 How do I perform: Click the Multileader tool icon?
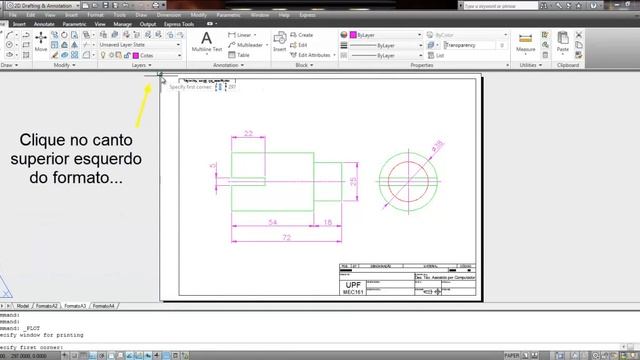click(x=232, y=45)
